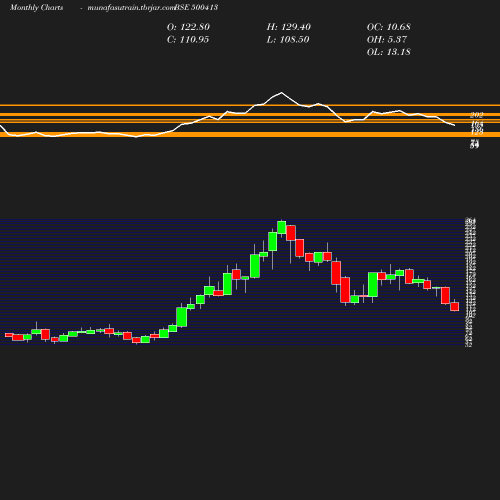Click the "BSE 500413" symbol label

[x=196, y=7]
